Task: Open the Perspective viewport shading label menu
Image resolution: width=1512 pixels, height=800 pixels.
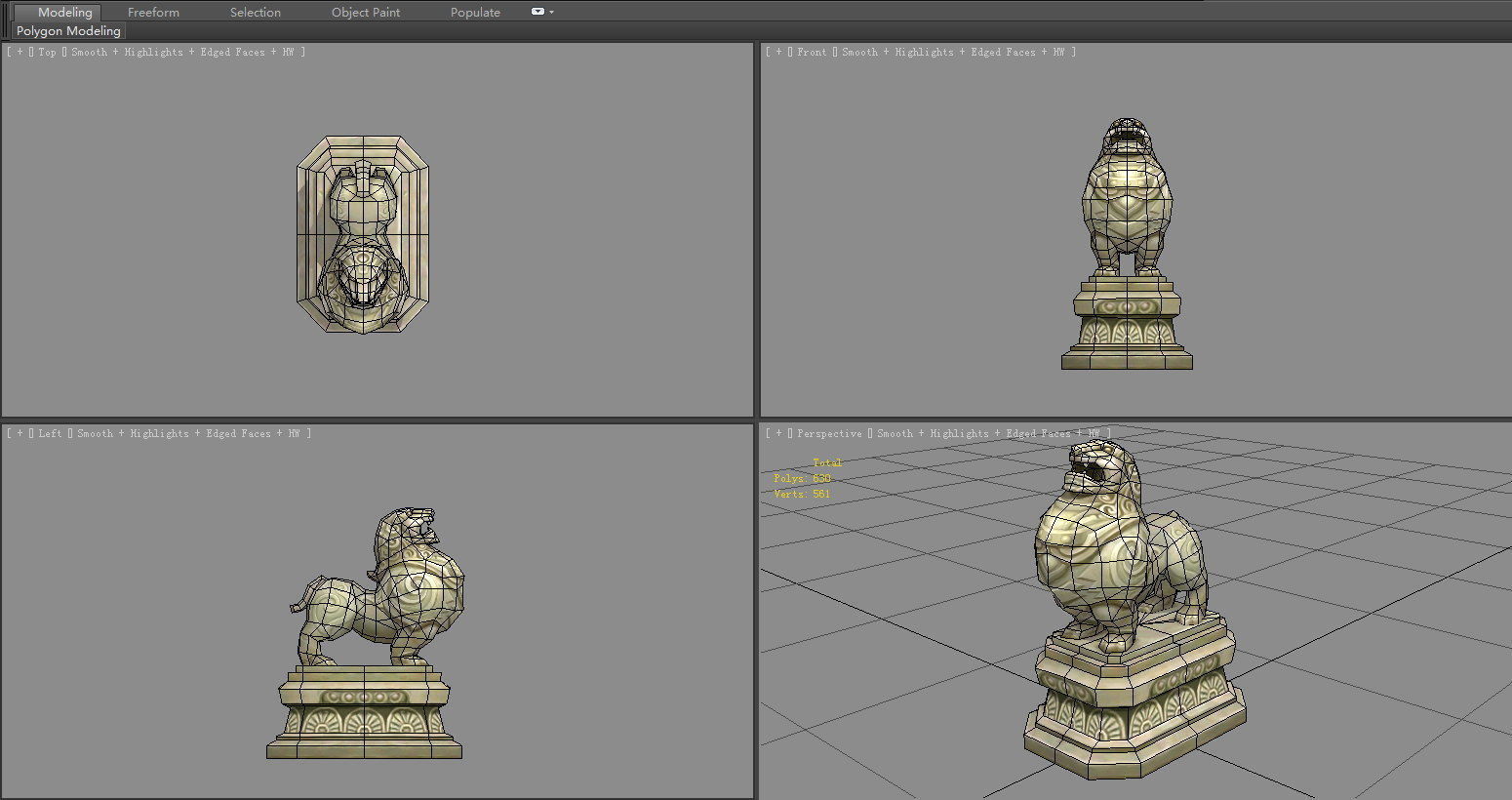Action: click(989, 433)
